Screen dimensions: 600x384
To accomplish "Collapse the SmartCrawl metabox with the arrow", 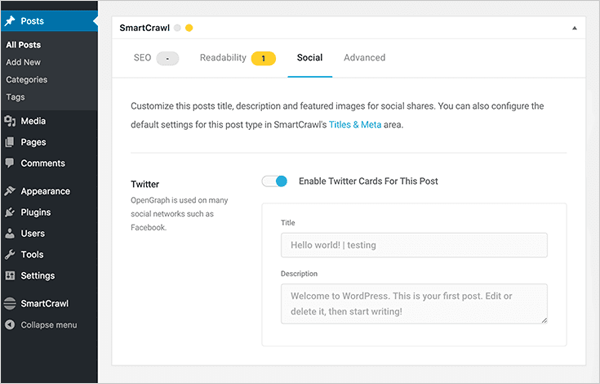I will coord(574,28).
